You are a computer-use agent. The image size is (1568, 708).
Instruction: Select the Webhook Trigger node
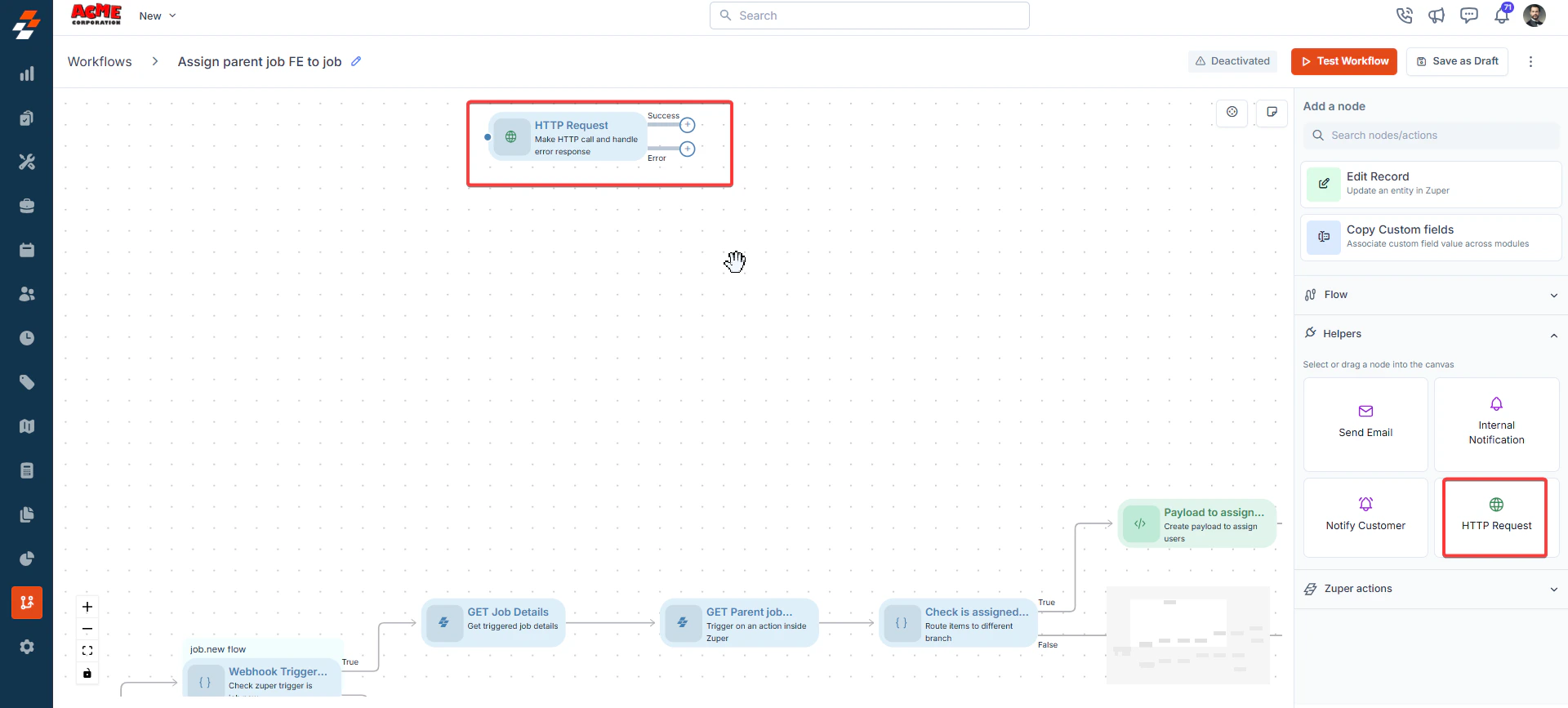coord(262,677)
